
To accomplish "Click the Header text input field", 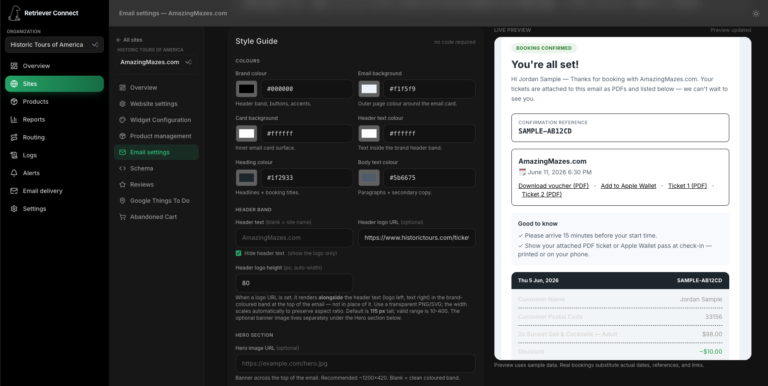I will point(294,238).
